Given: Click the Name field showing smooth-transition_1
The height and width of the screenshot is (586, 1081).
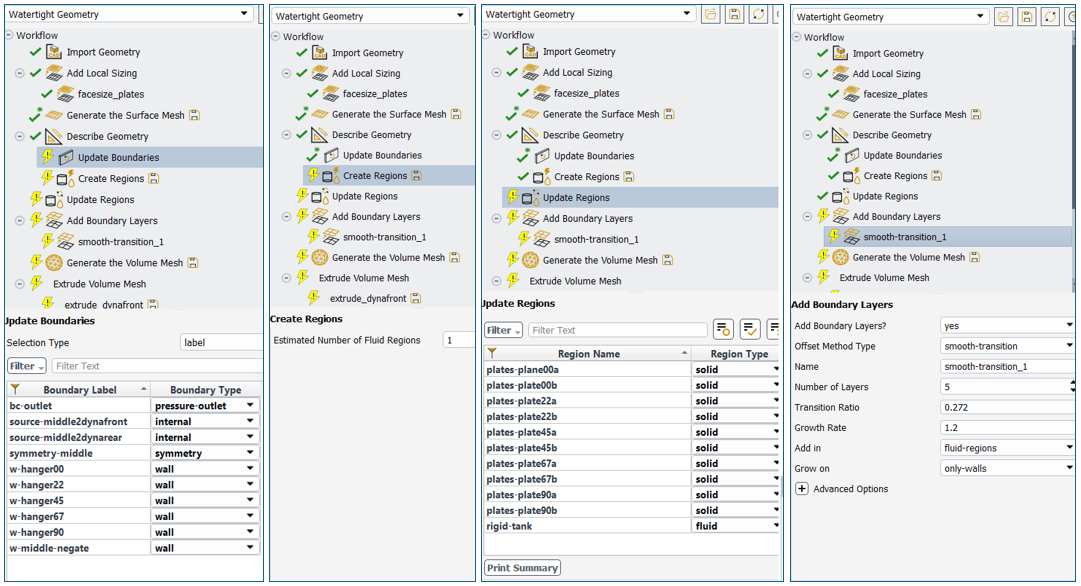Looking at the screenshot, I should pos(1007,367).
